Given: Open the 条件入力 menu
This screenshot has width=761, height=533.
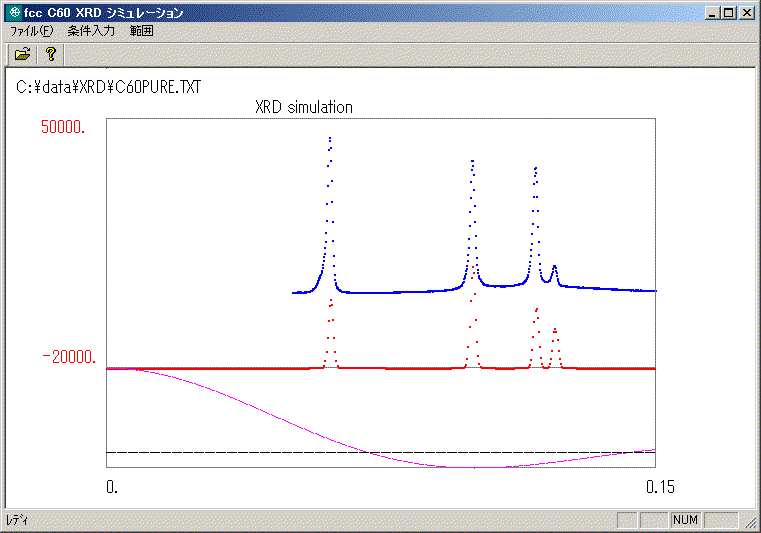Looking at the screenshot, I should [x=91, y=32].
